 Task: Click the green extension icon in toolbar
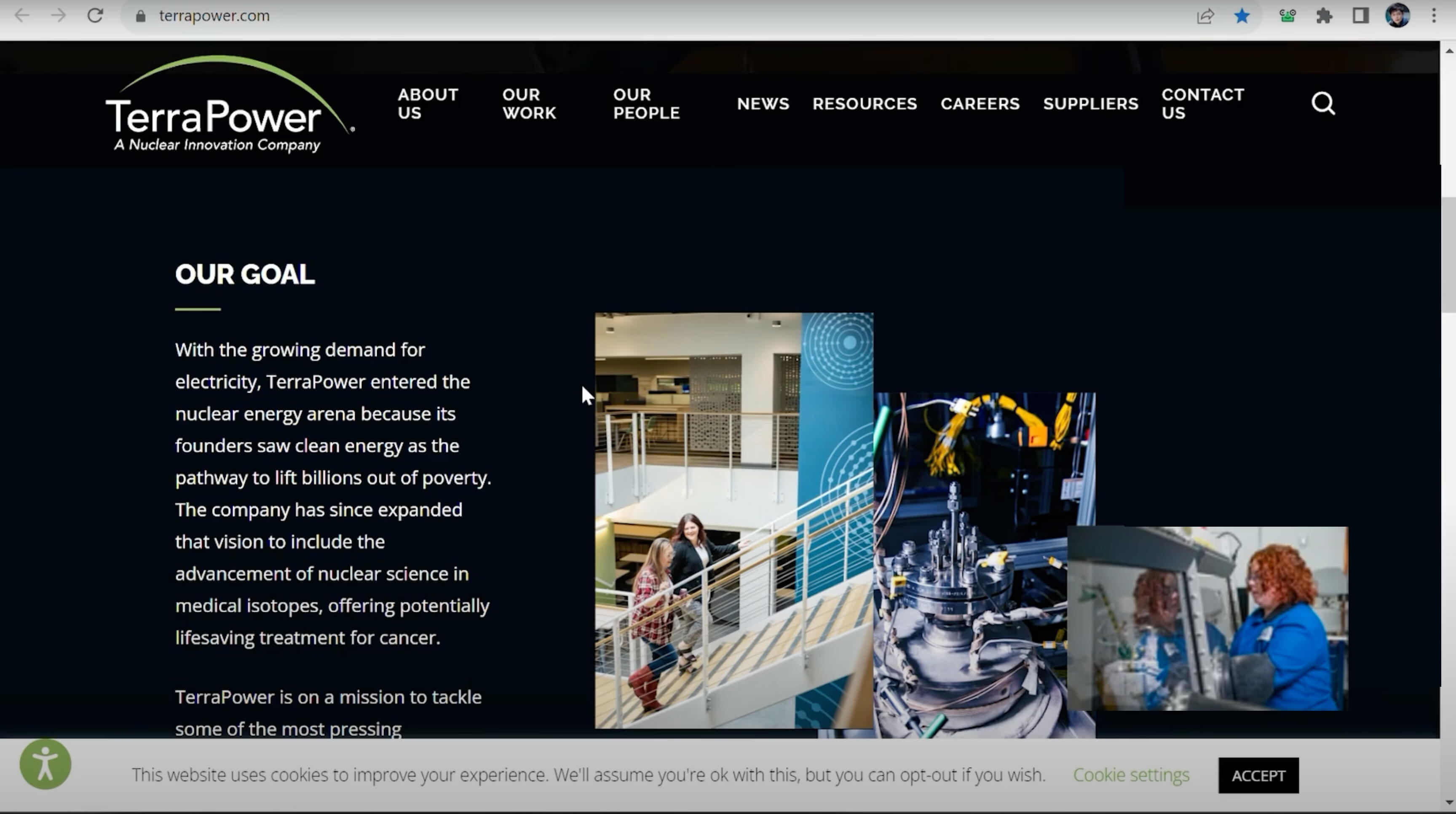tap(1287, 16)
